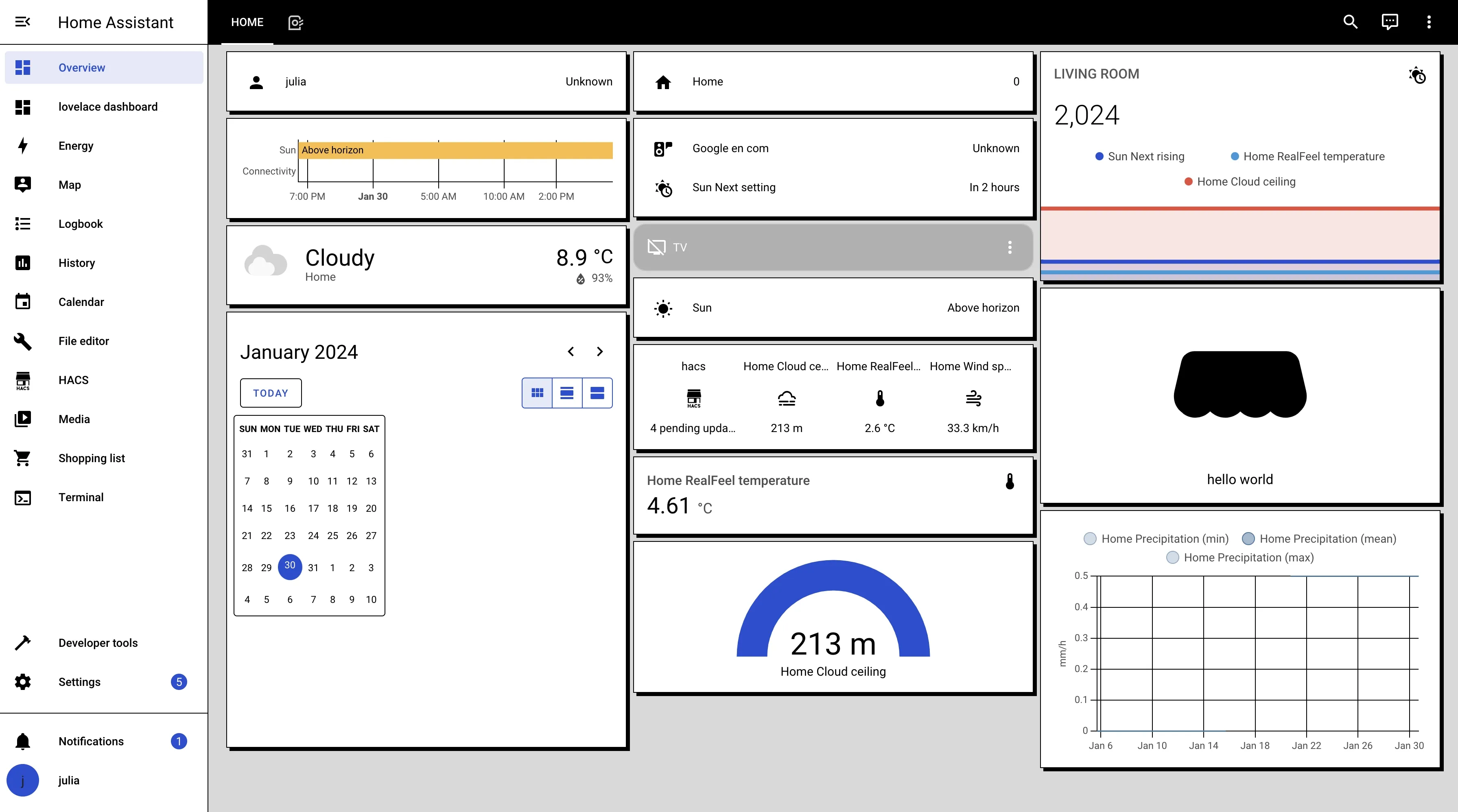
Task: Select the HOME tab
Action: click(247, 22)
